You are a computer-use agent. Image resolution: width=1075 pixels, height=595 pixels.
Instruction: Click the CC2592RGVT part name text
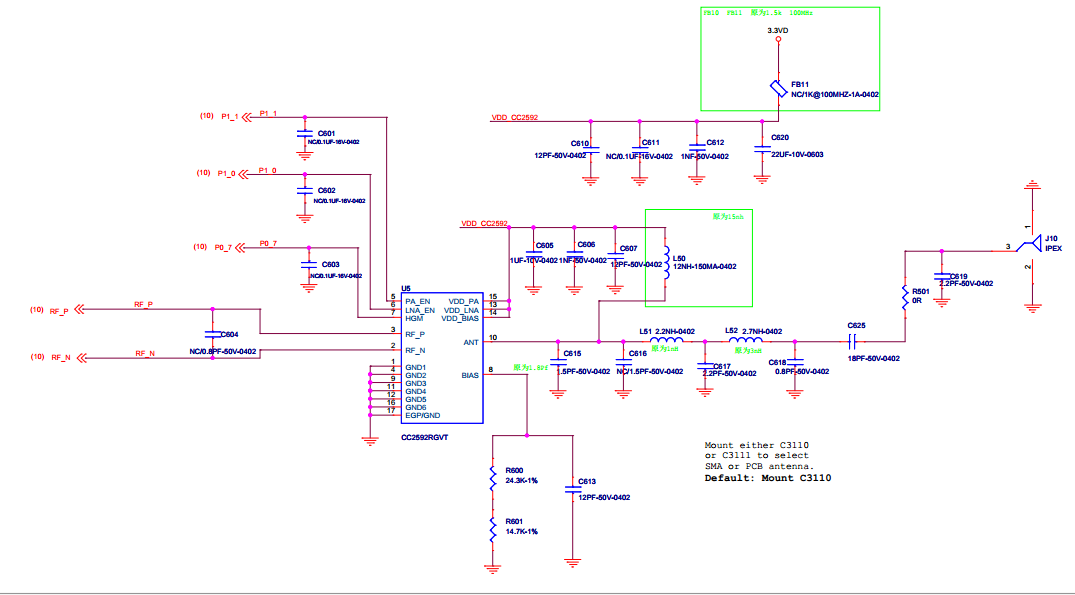(x=424, y=437)
